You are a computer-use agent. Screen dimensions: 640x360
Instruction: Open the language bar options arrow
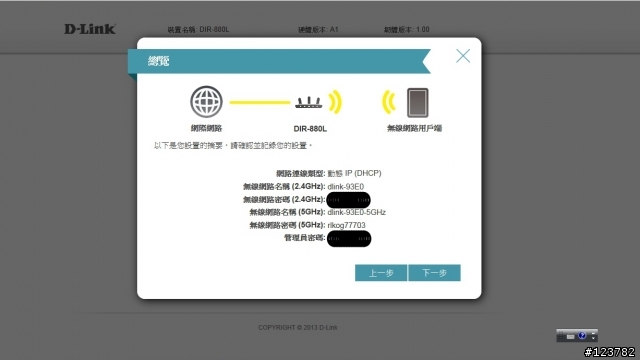pyautogui.click(x=593, y=338)
